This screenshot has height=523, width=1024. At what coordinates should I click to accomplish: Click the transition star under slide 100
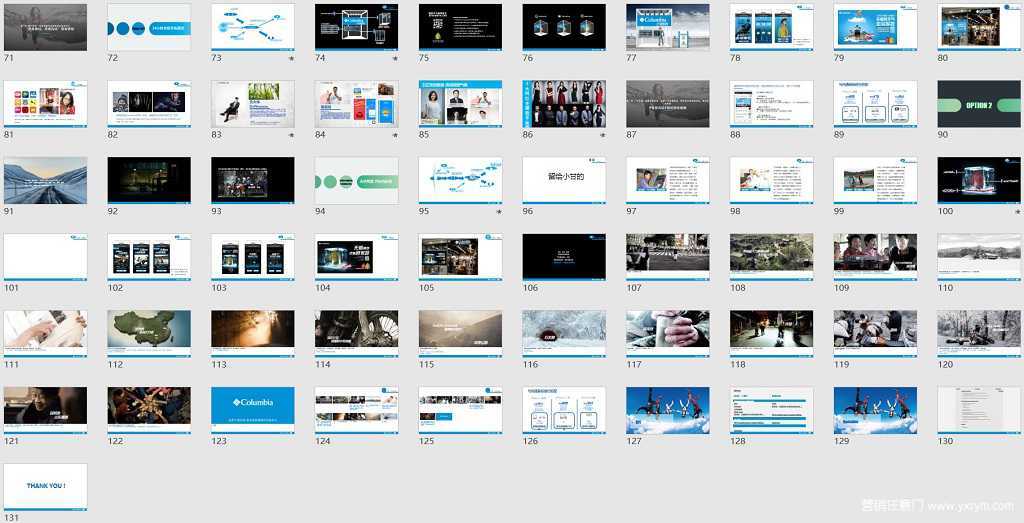pos(1017,212)
